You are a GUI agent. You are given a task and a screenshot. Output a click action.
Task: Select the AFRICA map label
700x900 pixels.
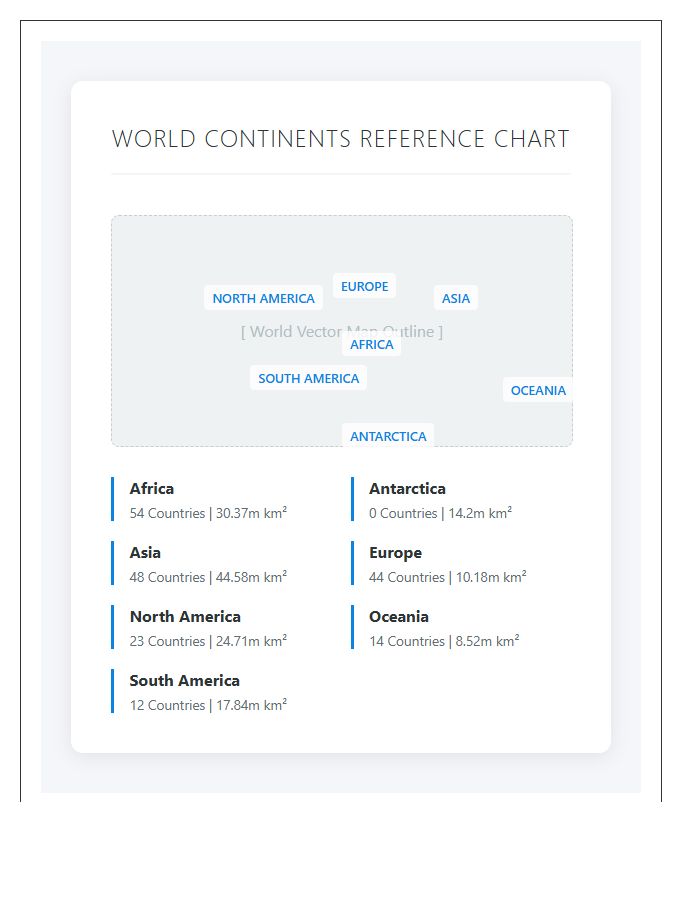(x=372, y=344)
